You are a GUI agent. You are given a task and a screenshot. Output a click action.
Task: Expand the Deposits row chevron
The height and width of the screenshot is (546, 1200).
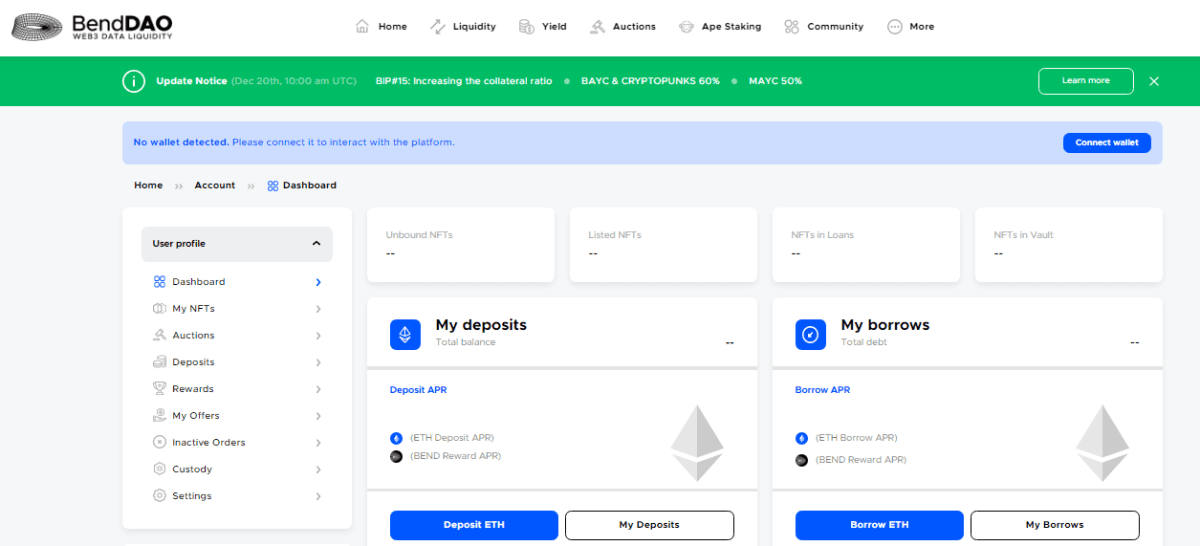click(318, 362)
